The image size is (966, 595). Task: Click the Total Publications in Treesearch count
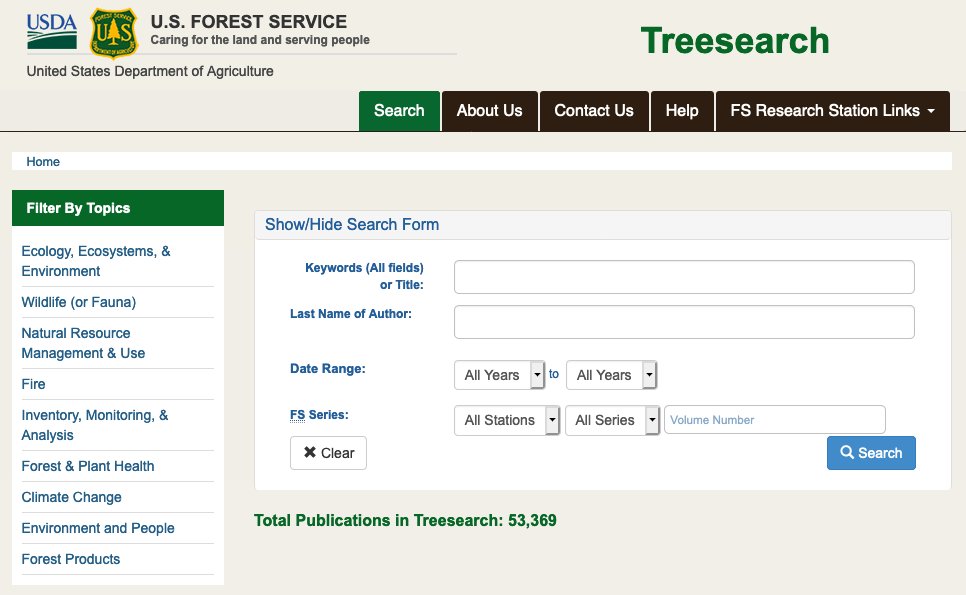coord(405,520)
